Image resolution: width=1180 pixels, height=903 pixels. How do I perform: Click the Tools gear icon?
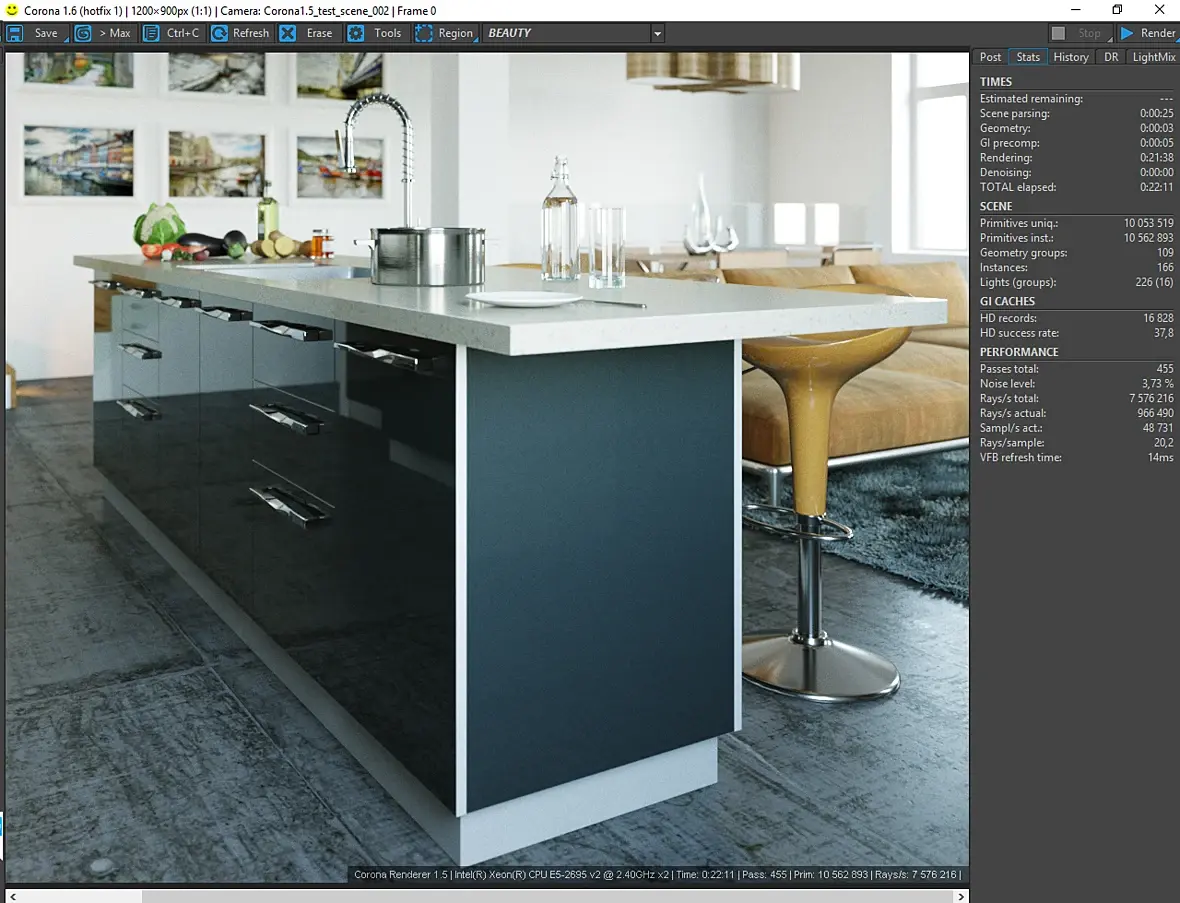[356, 33]
